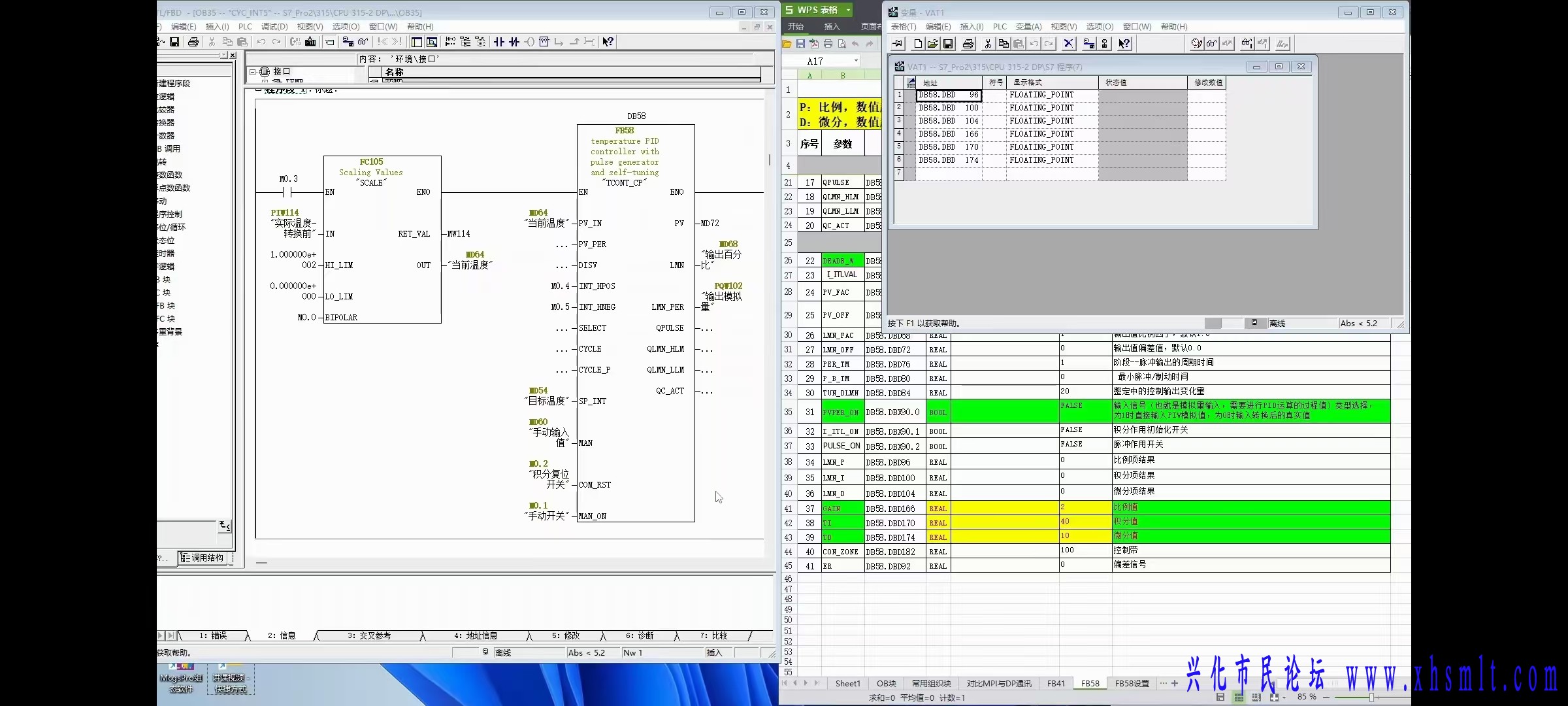Click the Open folder icon in VAT toolbar
This screenshot has width=1568, height=706.
tap(933, 44)
